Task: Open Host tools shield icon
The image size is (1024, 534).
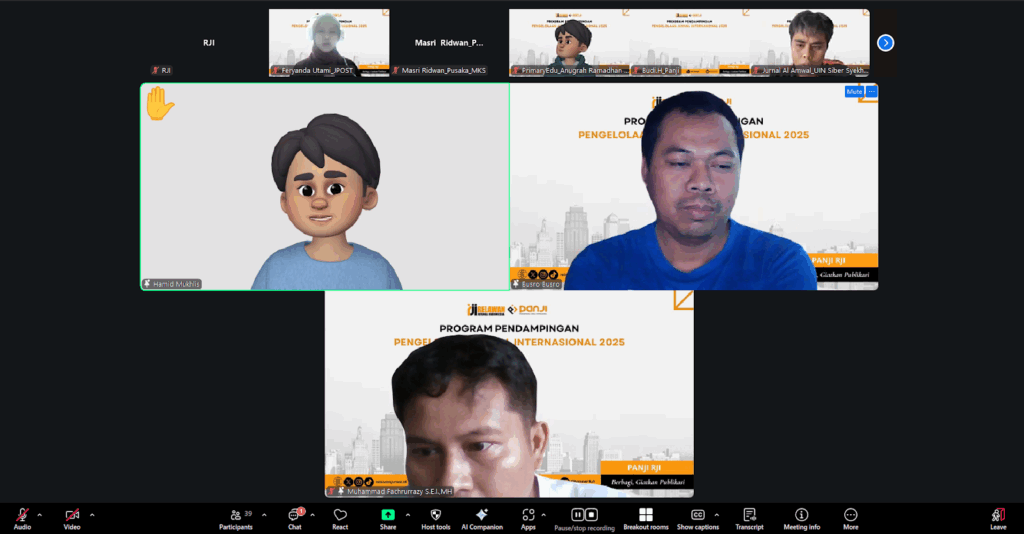Action: [x=436, y=515]
